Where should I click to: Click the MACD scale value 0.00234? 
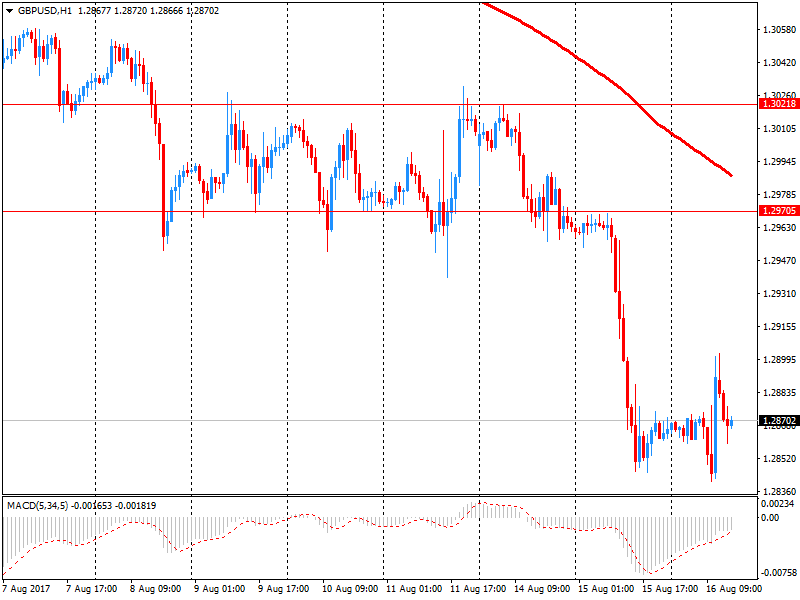(778, 504)
